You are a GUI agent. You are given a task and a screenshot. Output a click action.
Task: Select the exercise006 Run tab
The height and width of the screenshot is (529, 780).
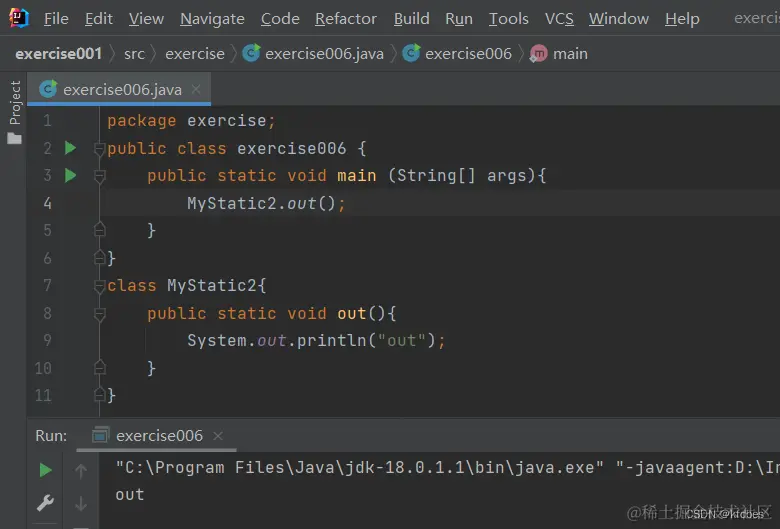point(159,435)
